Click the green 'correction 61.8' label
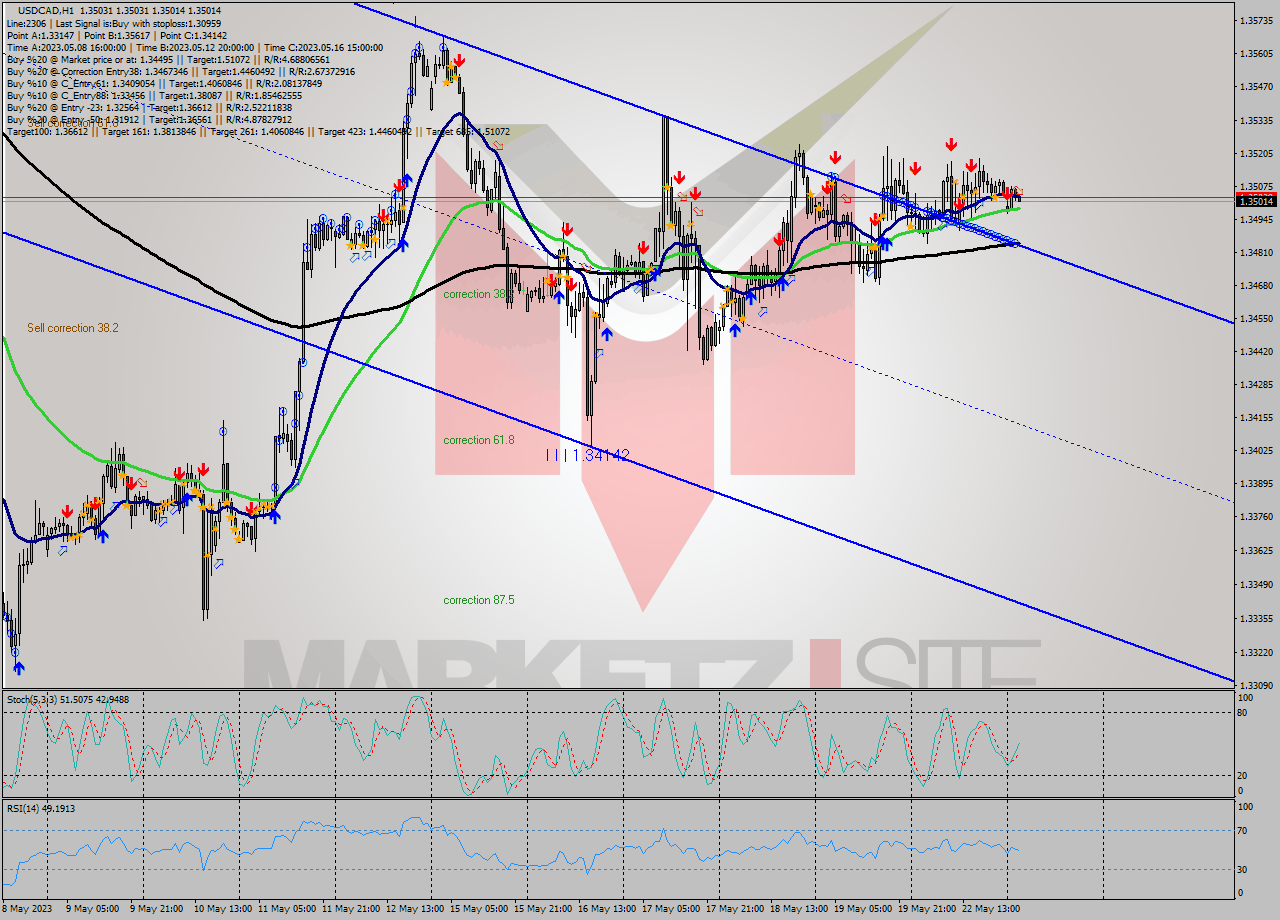This screenshot has width=1280, height=920. (x=479, y=440)
